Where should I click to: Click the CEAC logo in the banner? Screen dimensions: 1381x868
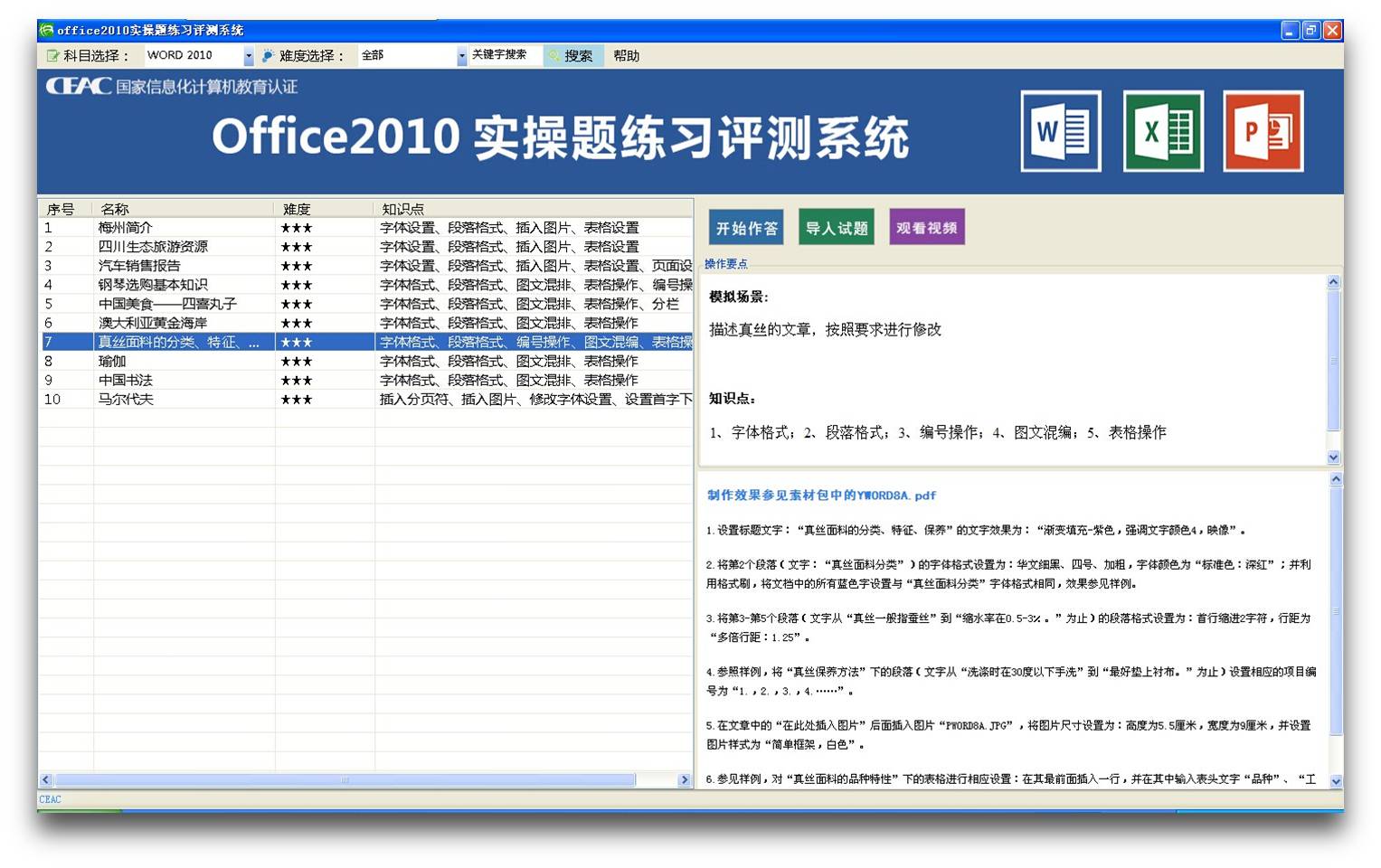pyautogui.click(x=79, y=87)
